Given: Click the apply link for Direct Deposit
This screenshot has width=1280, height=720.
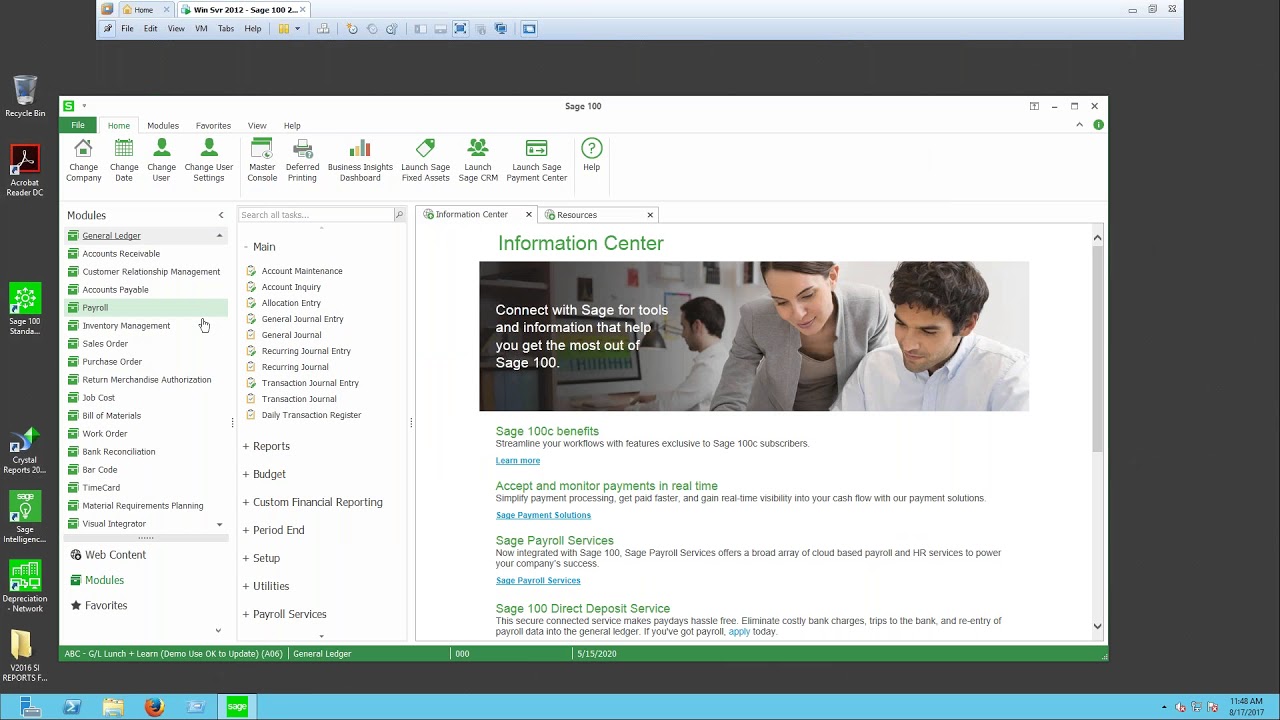Looking at the screenshot, I should (739, 632).
